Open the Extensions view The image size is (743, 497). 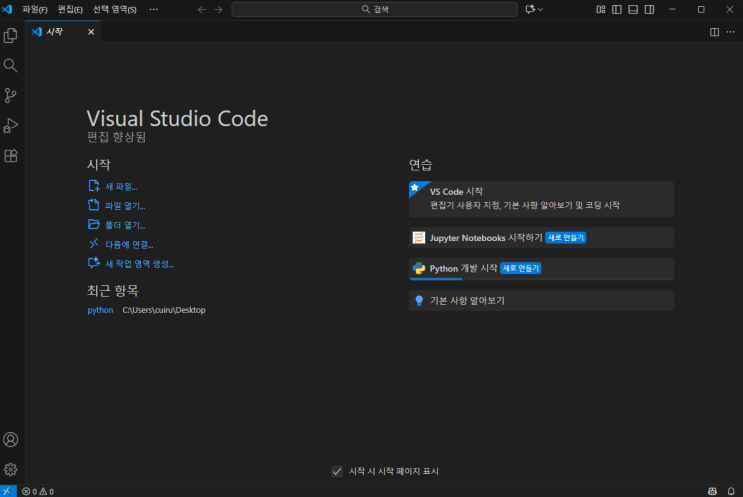pos(11,156)
